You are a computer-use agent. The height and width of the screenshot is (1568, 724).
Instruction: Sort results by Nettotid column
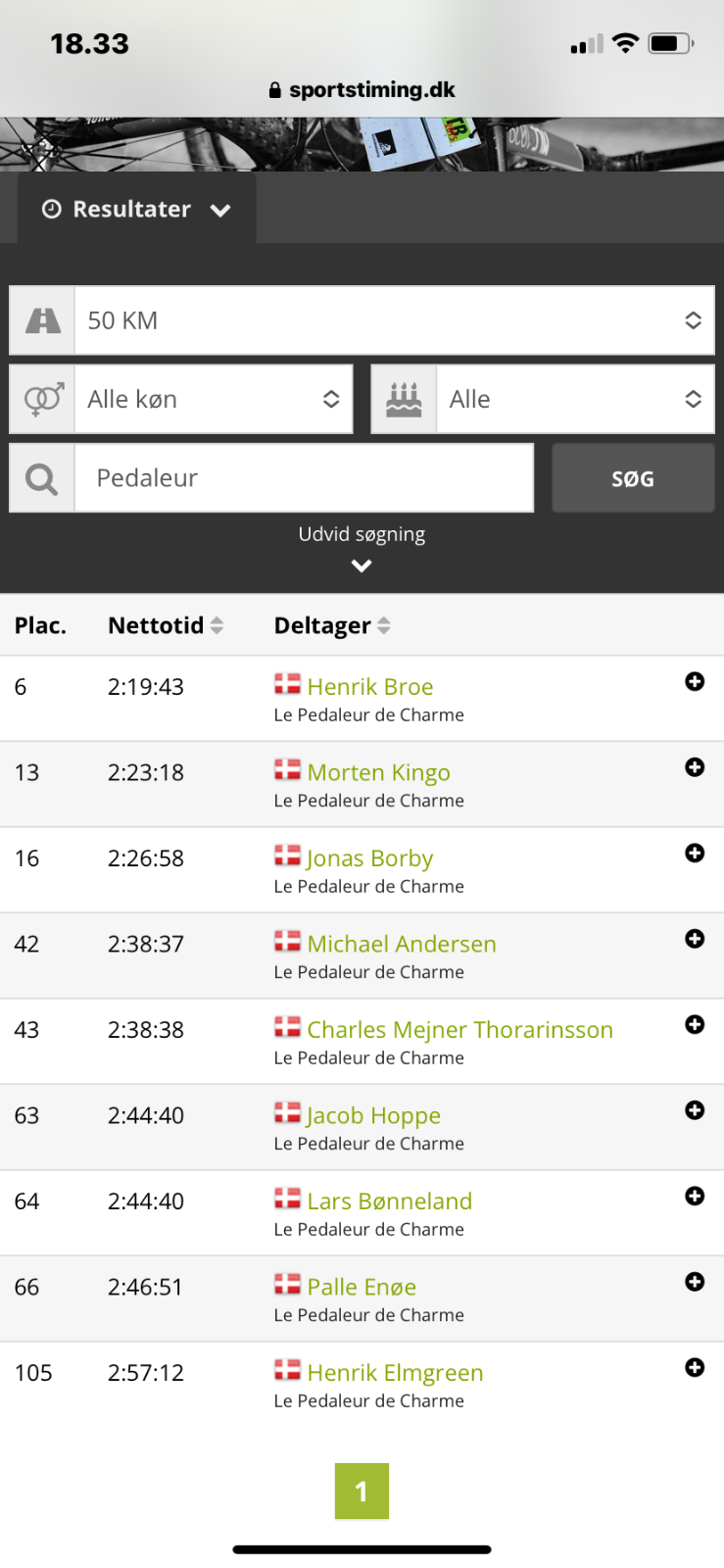166,625
